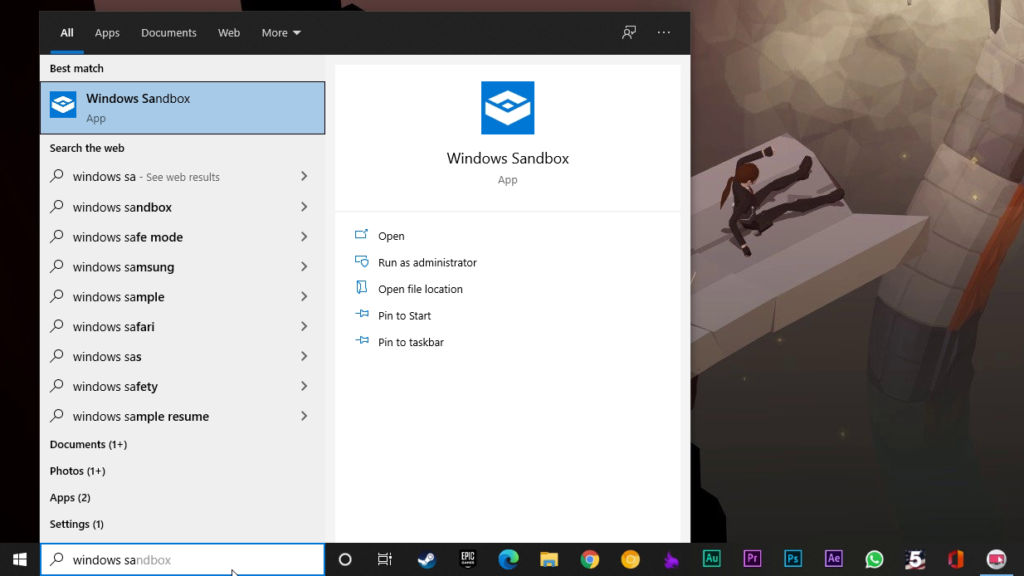Image resolution: width=1024 pixels, height=576 pixels.
Task: Open Adobe After Effects from taskbar
Action: click(x=833, y=559)
